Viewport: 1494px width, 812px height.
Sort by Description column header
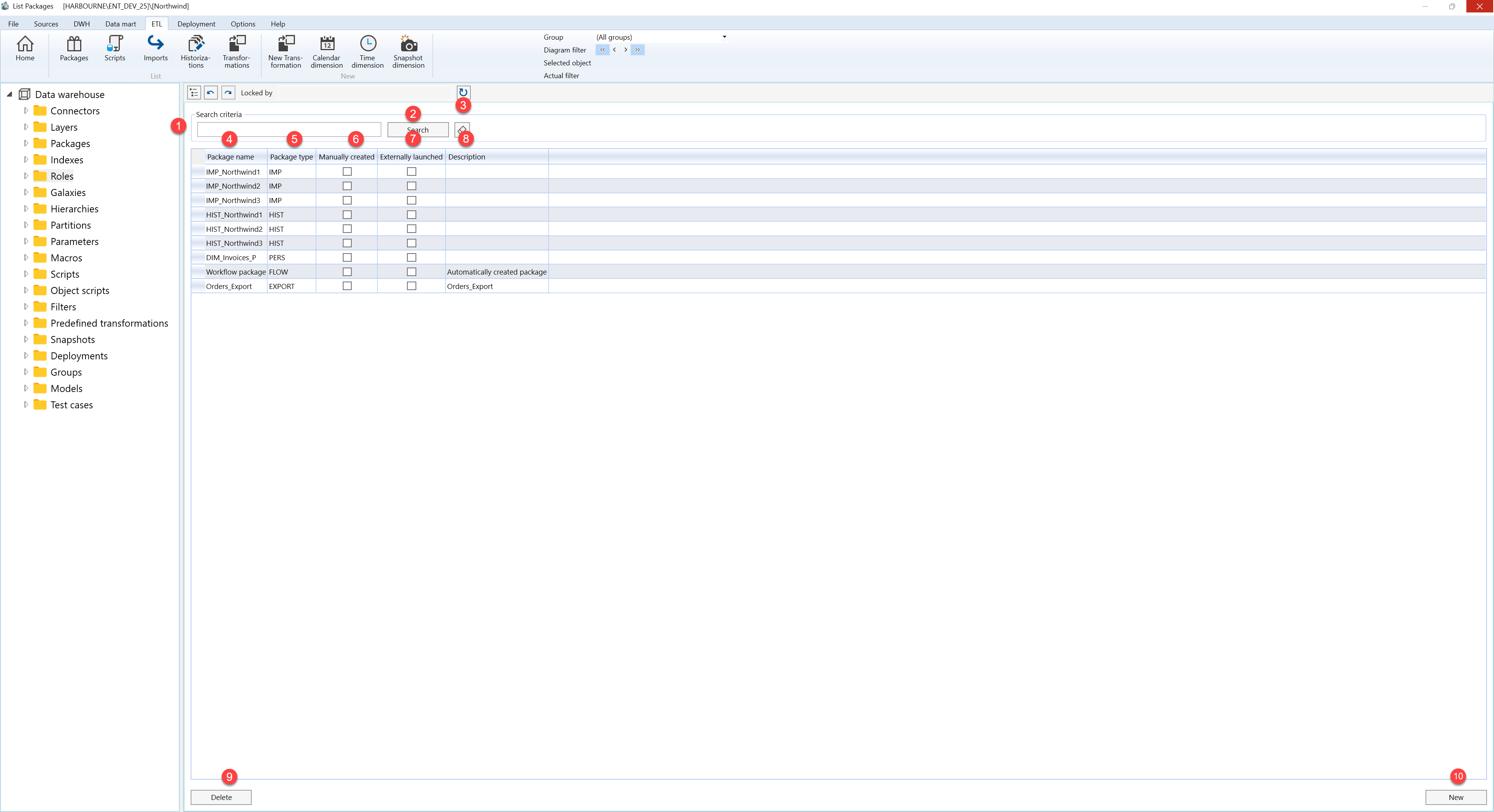tap(496, 156)
